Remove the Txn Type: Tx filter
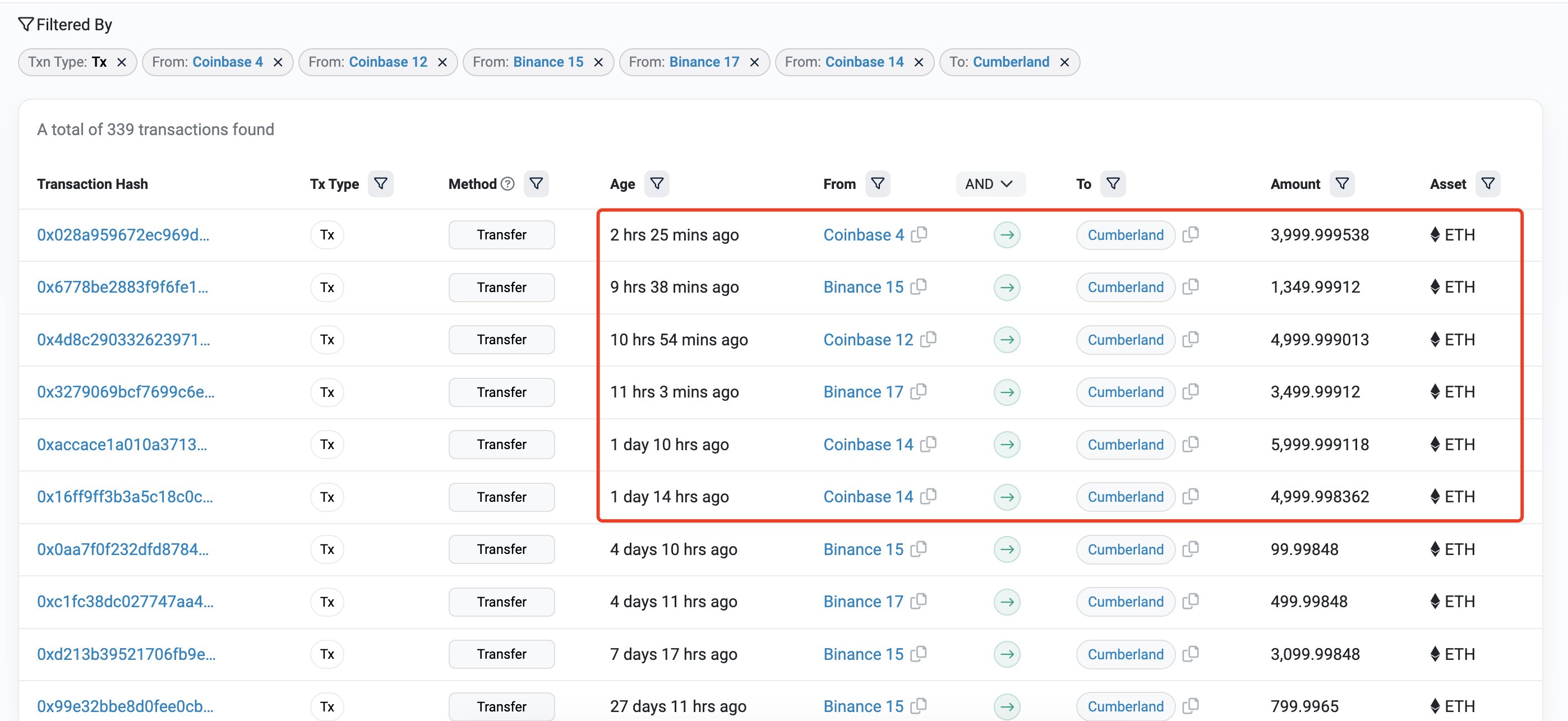 tap(122, 62)
